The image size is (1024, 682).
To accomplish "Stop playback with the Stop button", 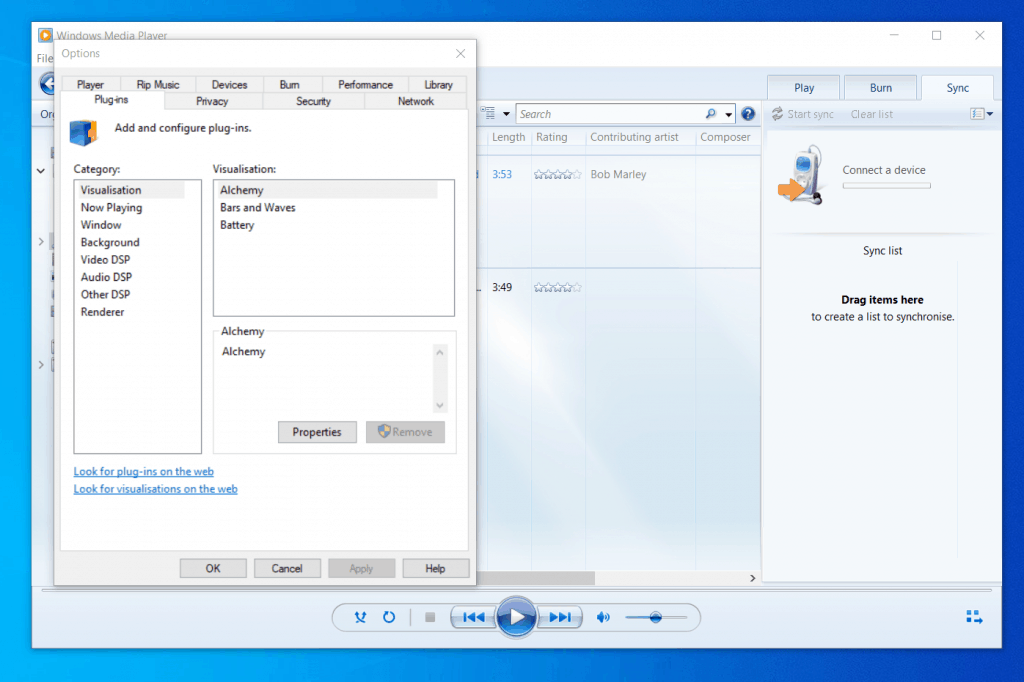I will [x=430, y=617].
